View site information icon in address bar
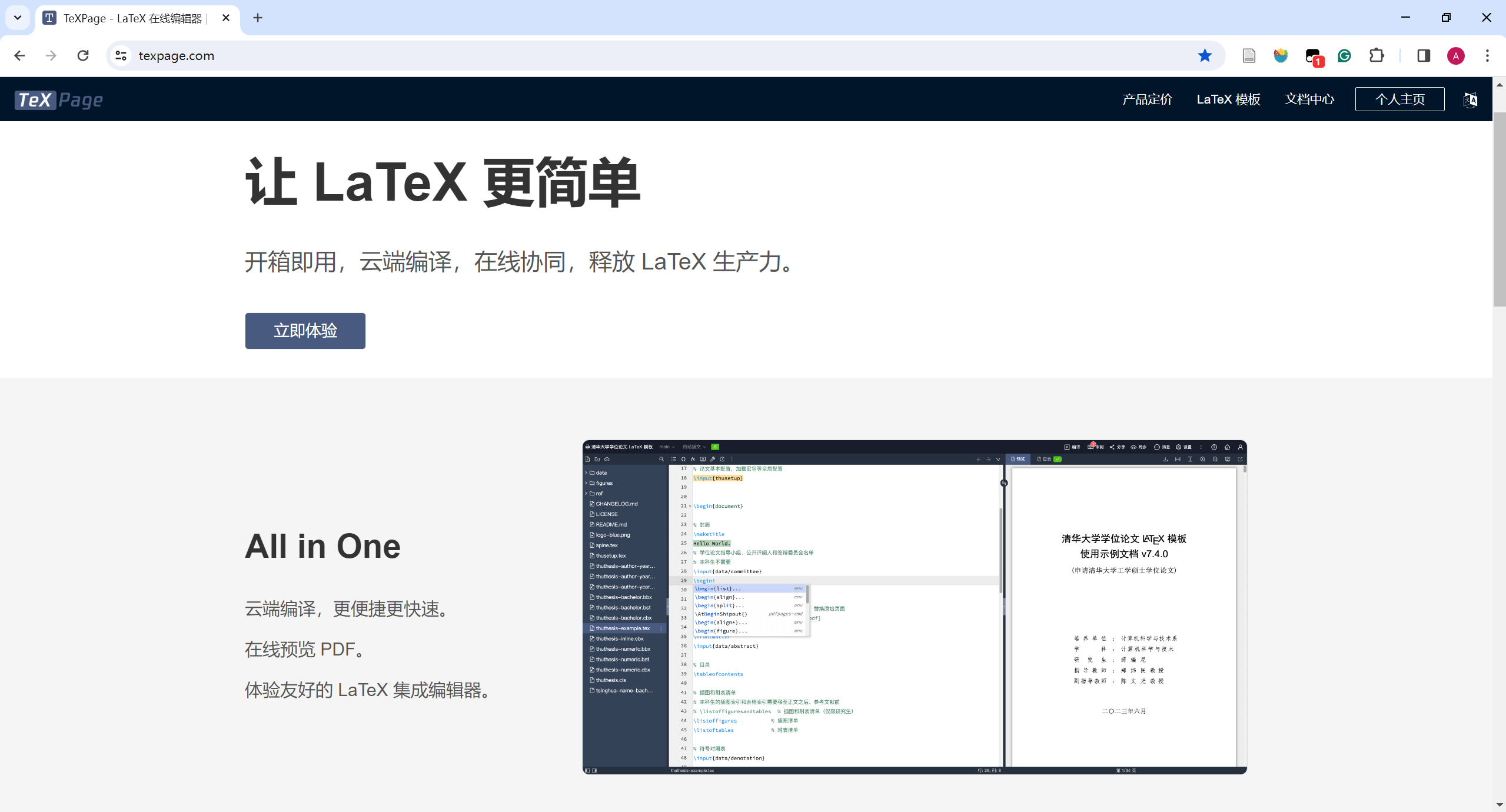 (x=121, y=56)
